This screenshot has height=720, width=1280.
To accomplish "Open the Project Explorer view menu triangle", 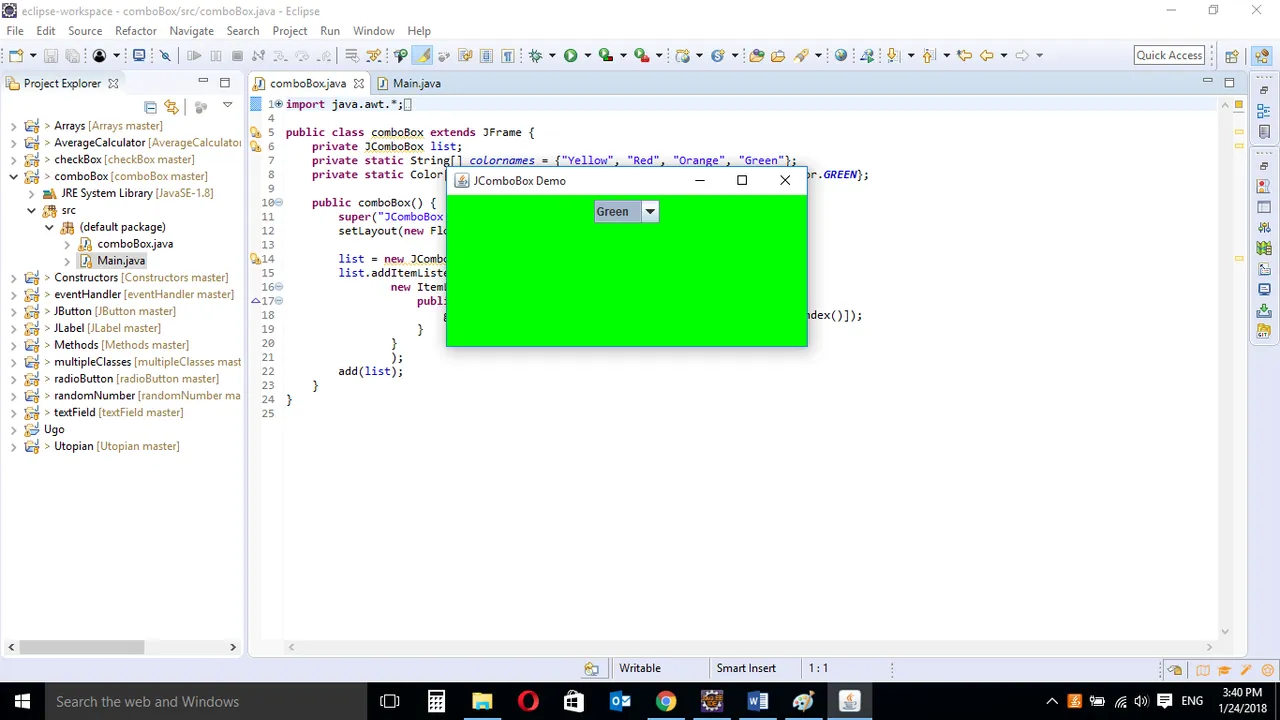I will [x=227, y=105].
